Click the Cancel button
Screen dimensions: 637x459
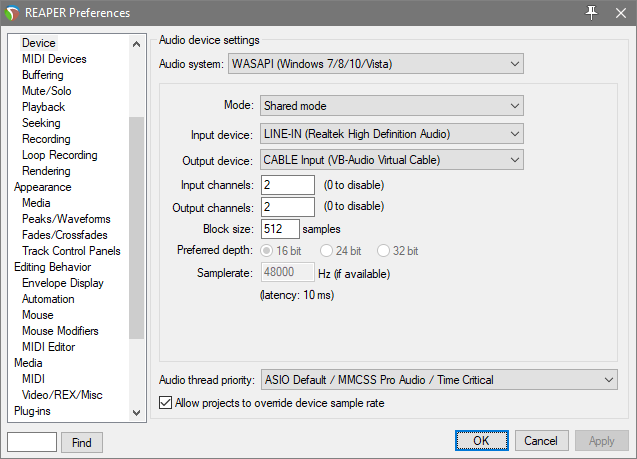540,441
